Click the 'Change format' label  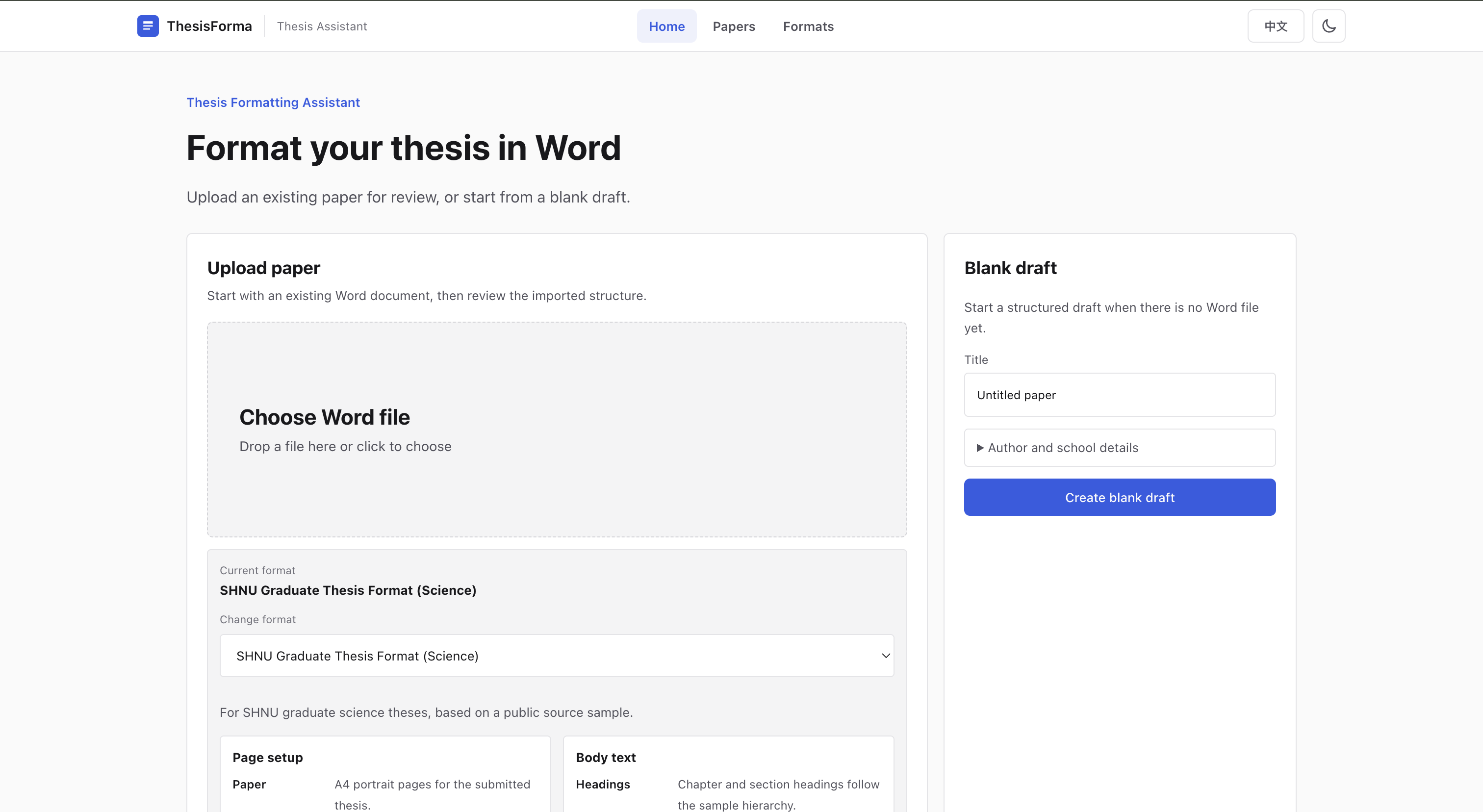tap(257, 619)
